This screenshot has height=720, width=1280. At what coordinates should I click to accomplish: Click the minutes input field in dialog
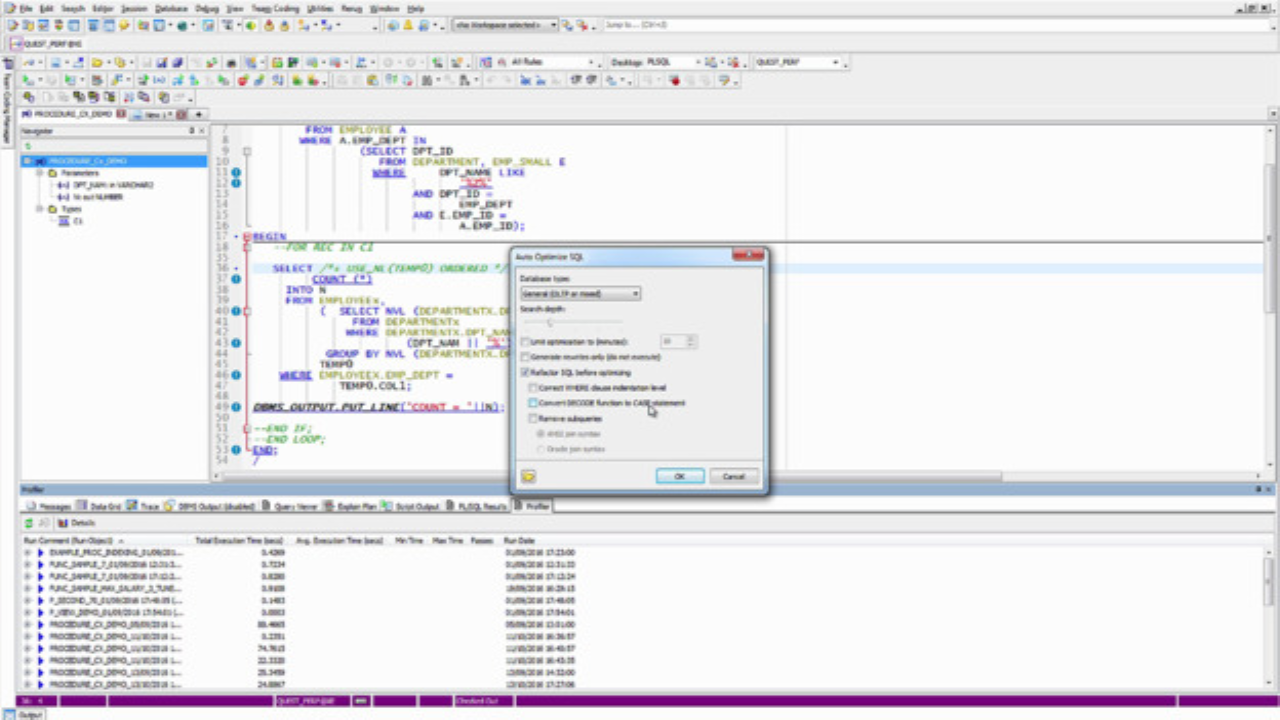point(673,342)
